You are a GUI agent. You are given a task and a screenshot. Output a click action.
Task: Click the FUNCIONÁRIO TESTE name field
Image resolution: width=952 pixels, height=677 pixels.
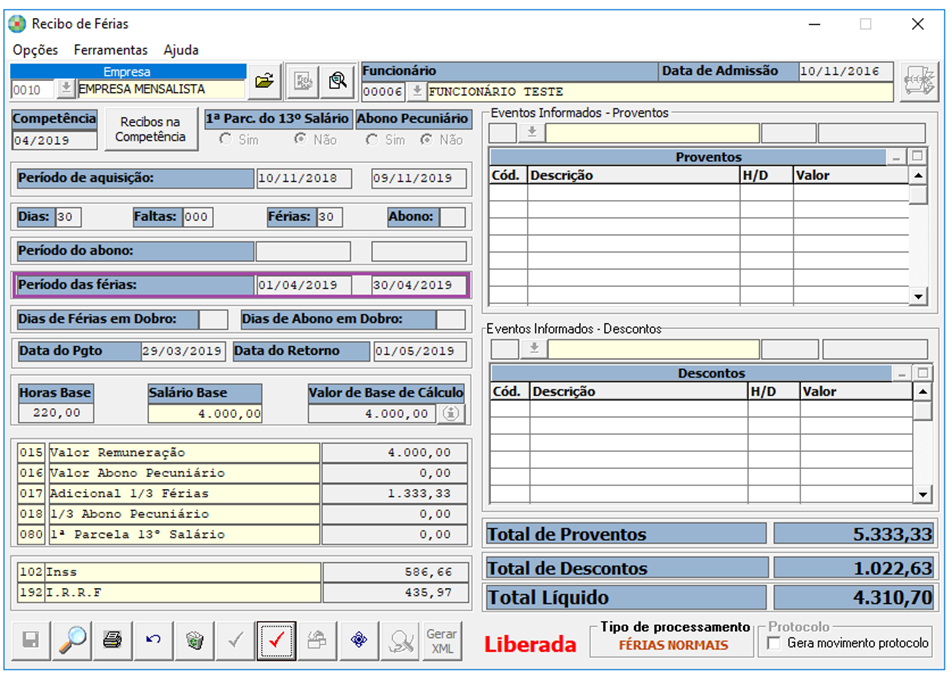660,92
